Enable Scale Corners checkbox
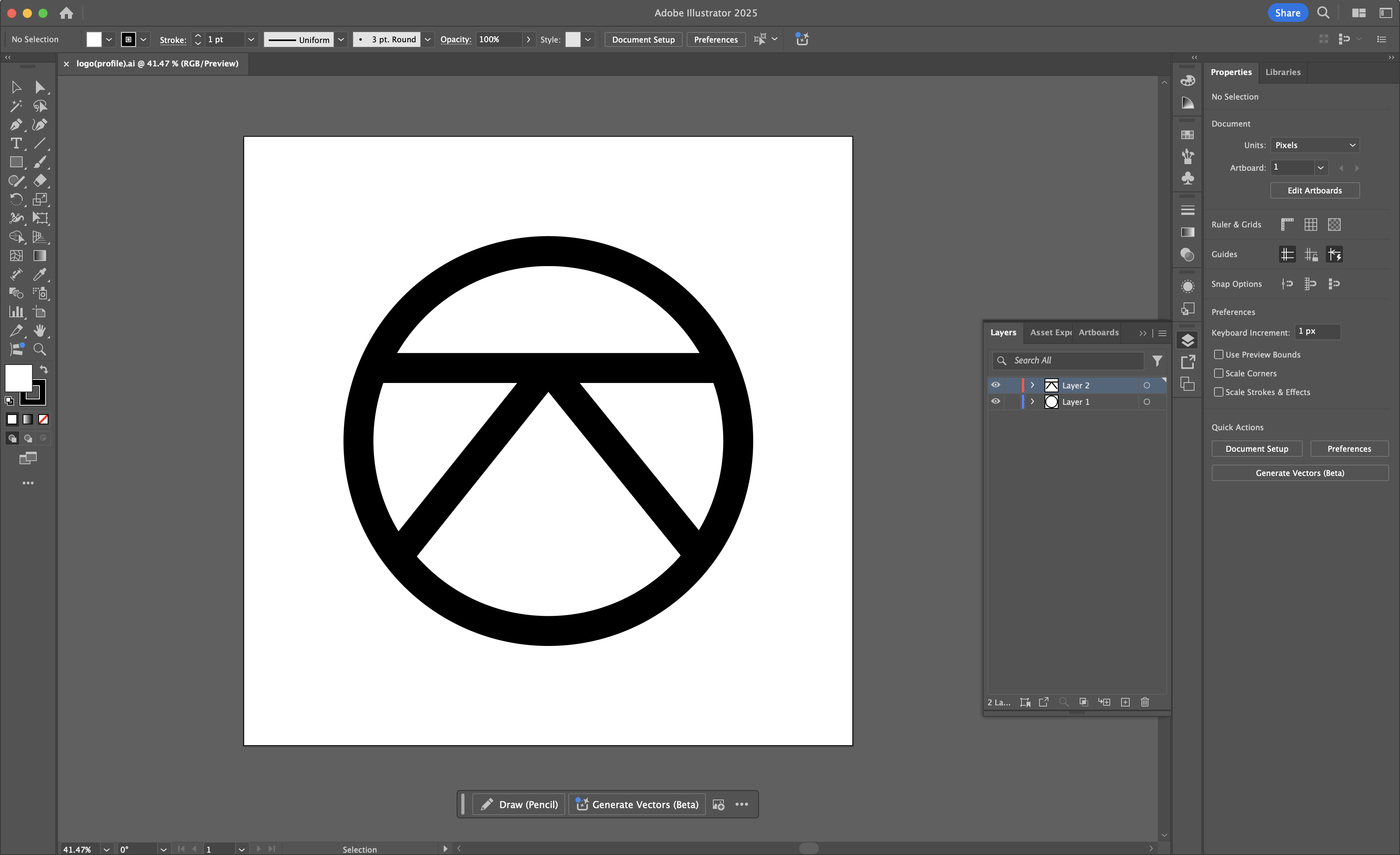1400x855 pixels. click(x=1218, y=373)
